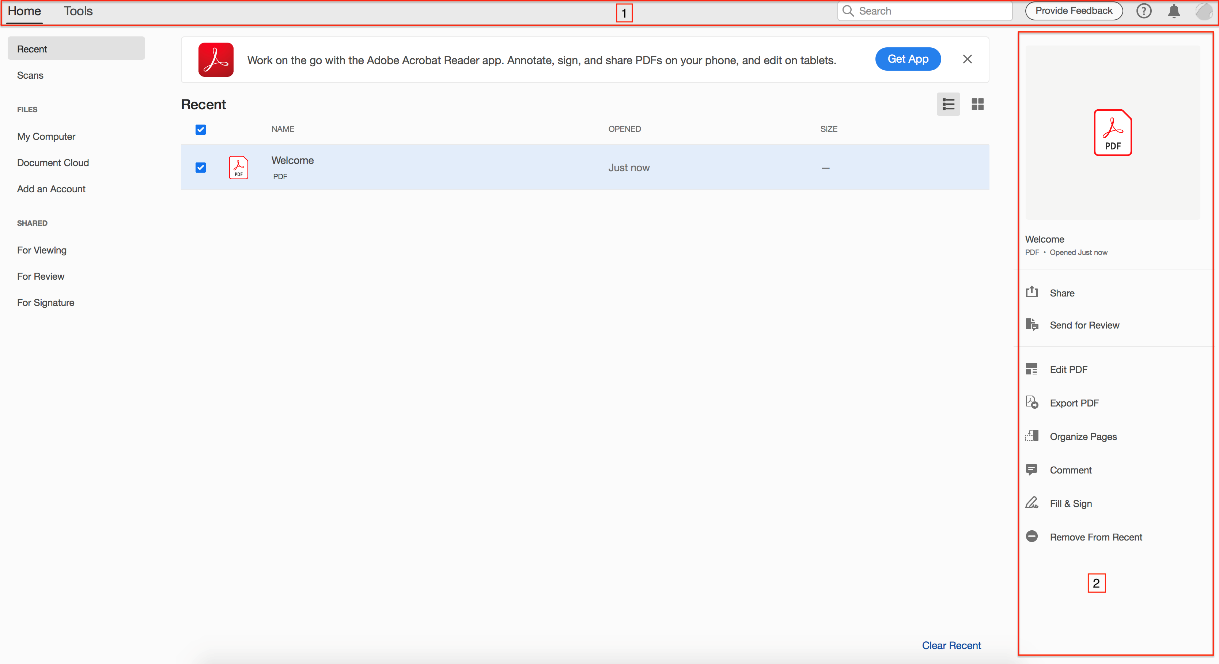The image size is (1219, 664).
Task: Click the 'Just now' opened cell
Action: (x=629, y=168)
